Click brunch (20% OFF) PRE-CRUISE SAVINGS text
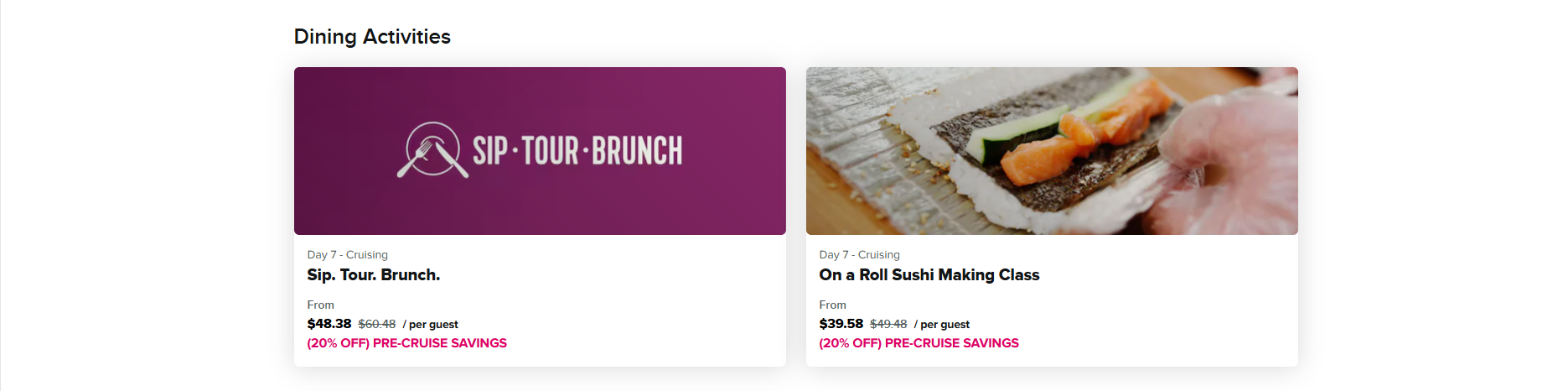The height and width of the screenshot is (391, 1568). (x=406, y=343)
